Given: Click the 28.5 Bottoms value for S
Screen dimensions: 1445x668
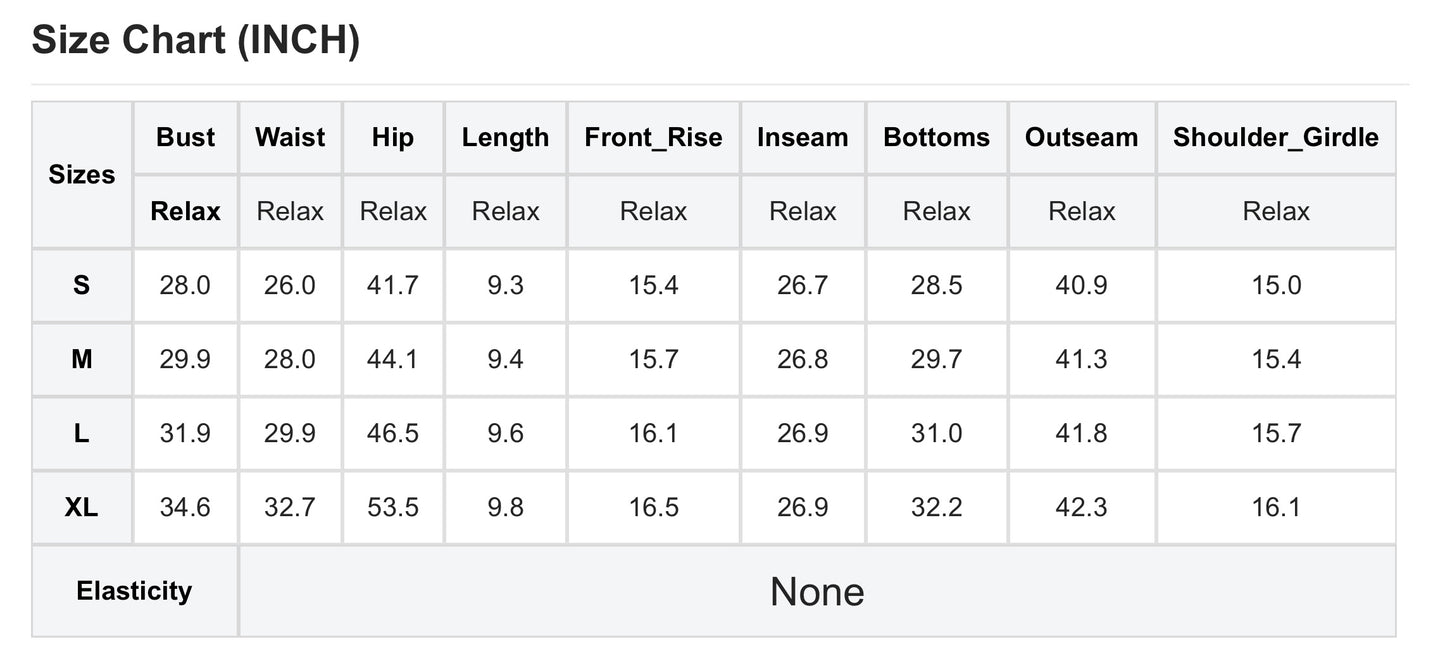Looking at the screenshot, I should [937, 286].
